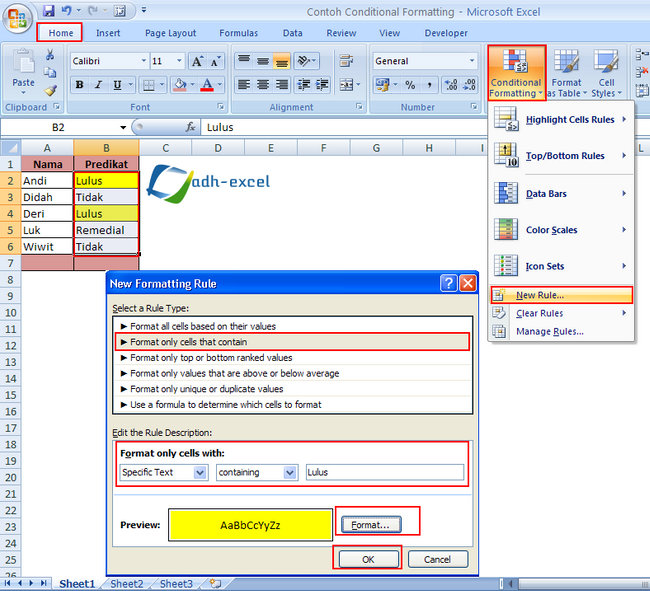Align text right
The height and width of the screenshot is (591, 650).
click(281, 85)
